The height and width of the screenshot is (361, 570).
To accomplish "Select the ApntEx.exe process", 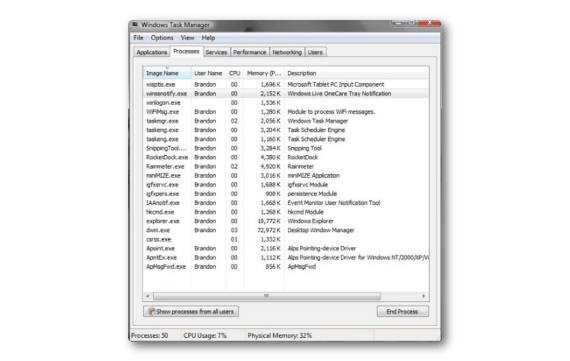I will [286, 257].
